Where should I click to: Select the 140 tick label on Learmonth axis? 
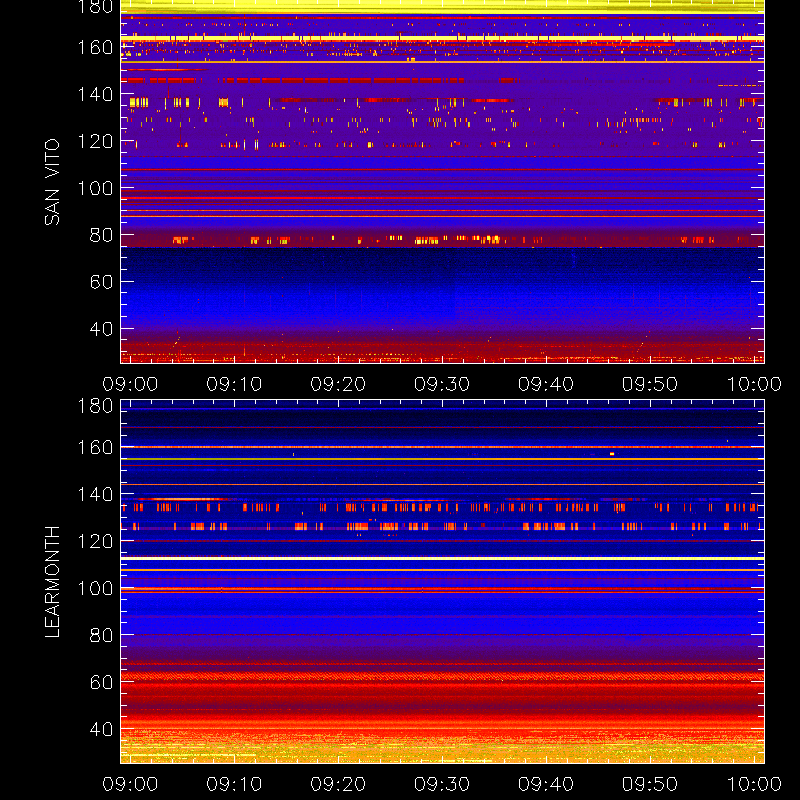coord(95,494)
